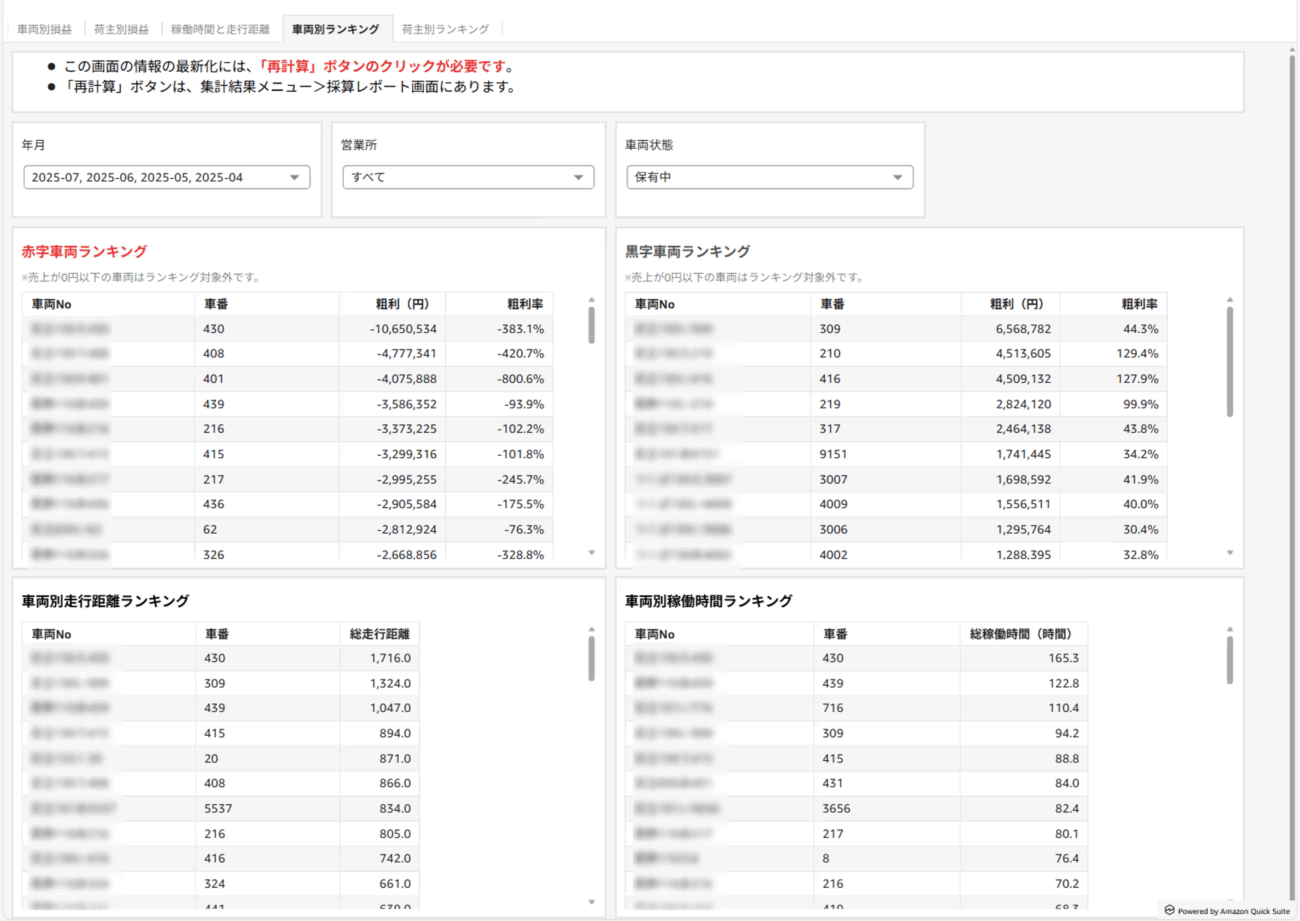Open the 年月 filter dropdown
Screen dimensions: 1300x921
[167, 177]
